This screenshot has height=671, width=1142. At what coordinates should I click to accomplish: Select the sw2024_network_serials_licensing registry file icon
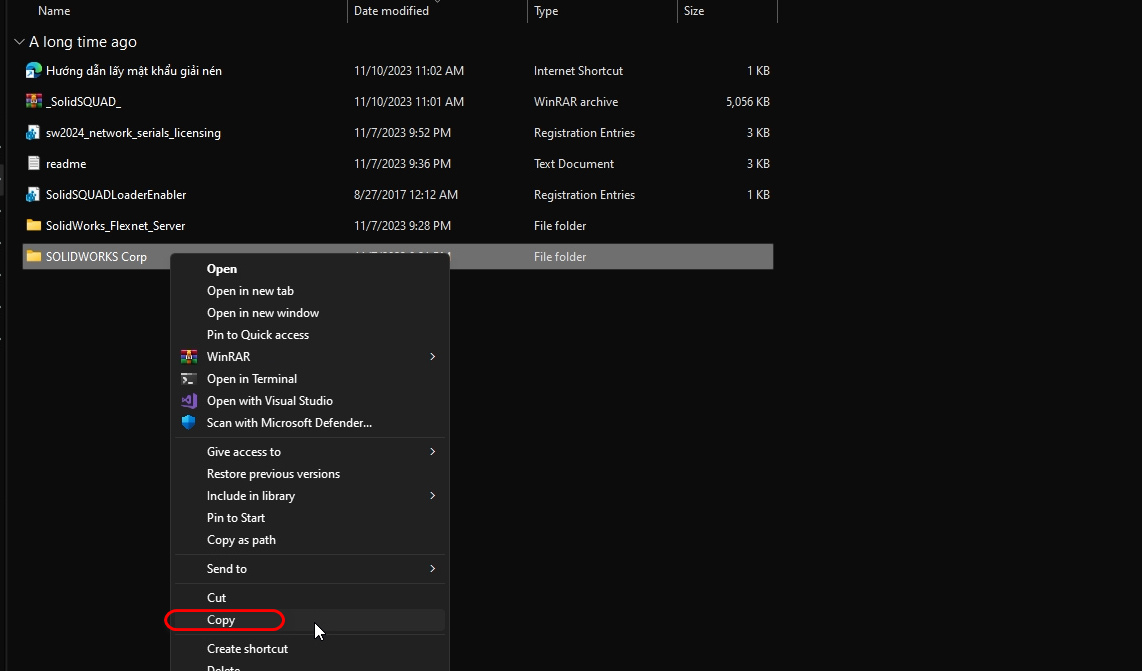coord(34,133)
